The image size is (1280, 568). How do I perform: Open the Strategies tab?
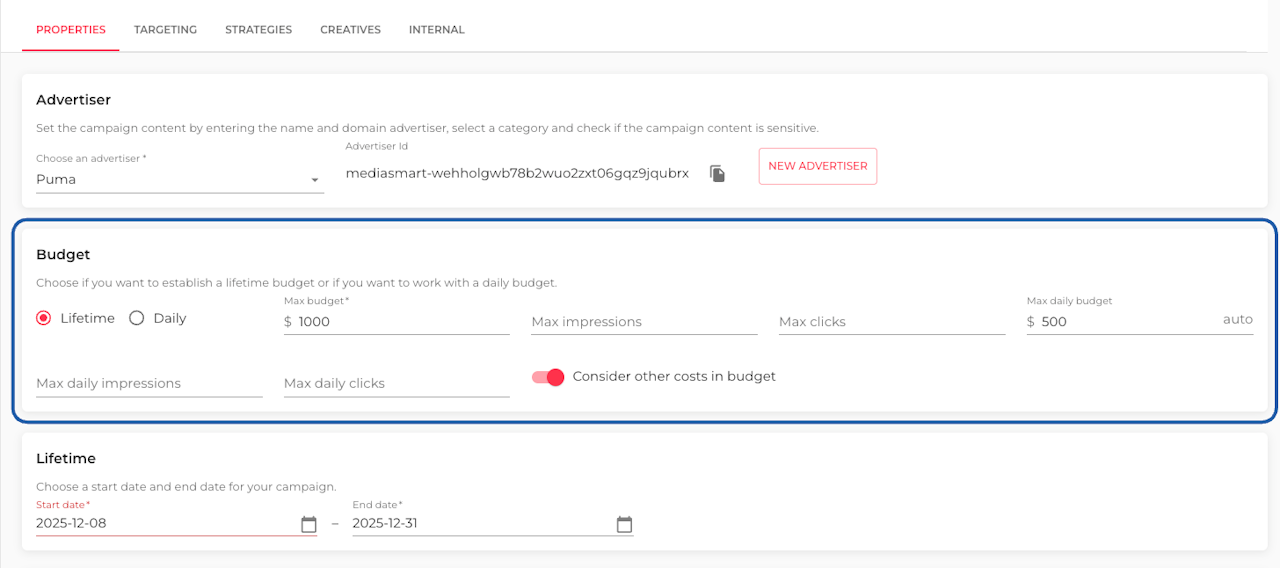258,30
